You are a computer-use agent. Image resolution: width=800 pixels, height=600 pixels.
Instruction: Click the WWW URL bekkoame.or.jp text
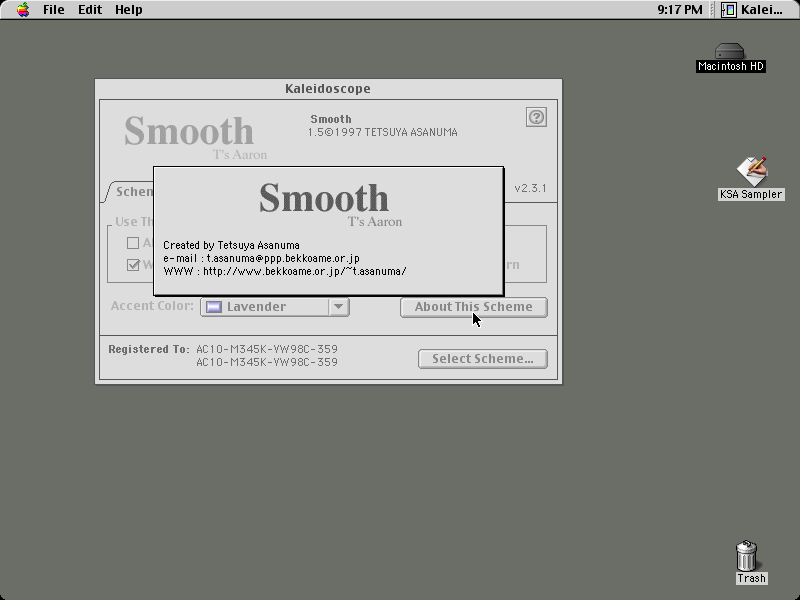[x=305, y=271]
